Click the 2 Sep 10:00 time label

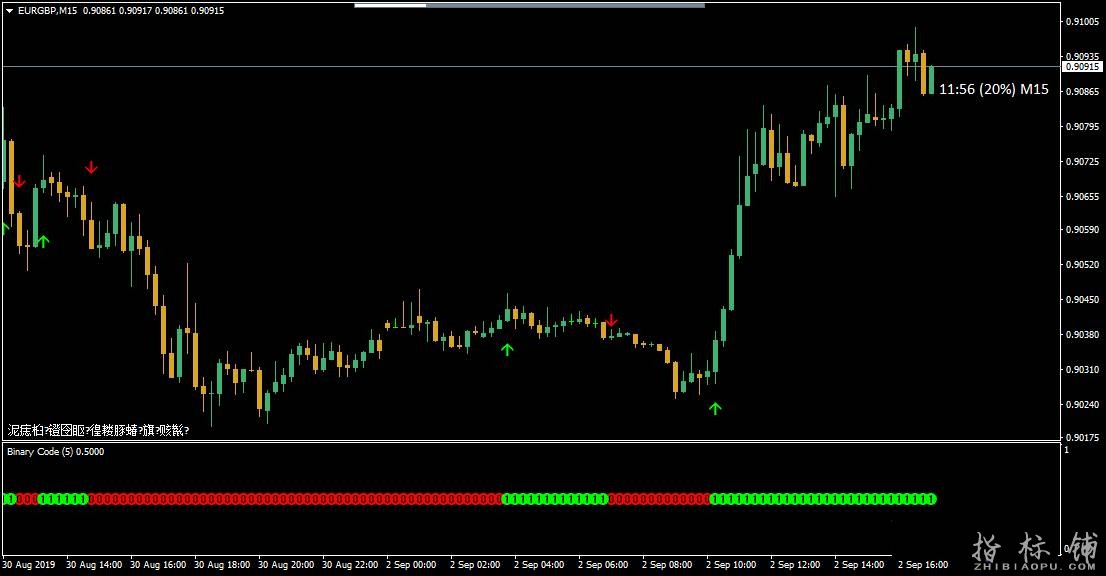(x=731, y=565)
